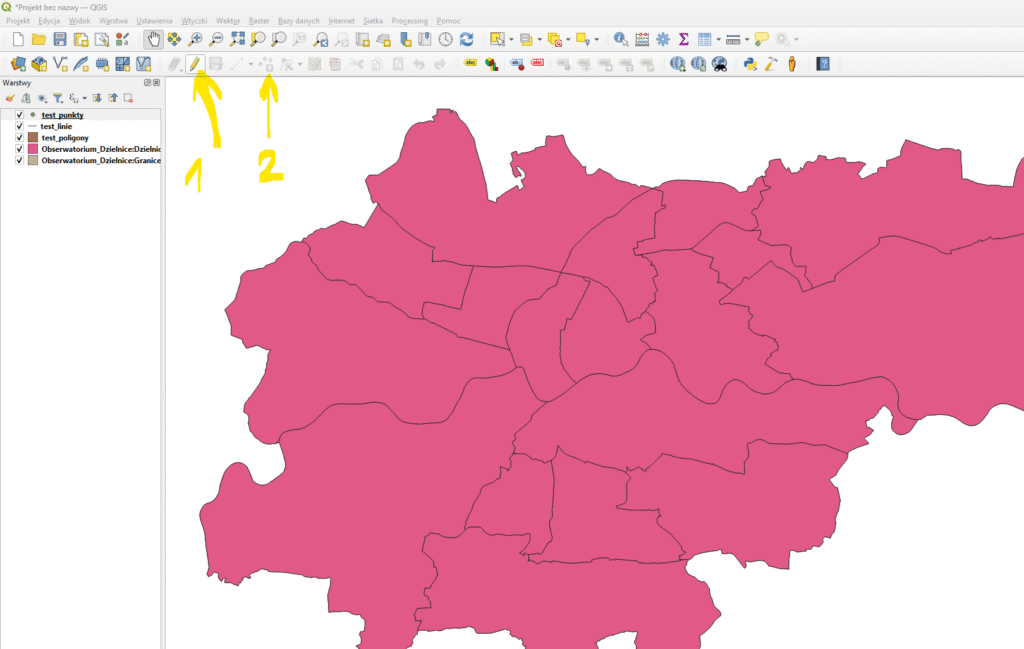Open the attribute table dropdown arrow
This screenshot has height=649, width=1024.
click(718, 40)
